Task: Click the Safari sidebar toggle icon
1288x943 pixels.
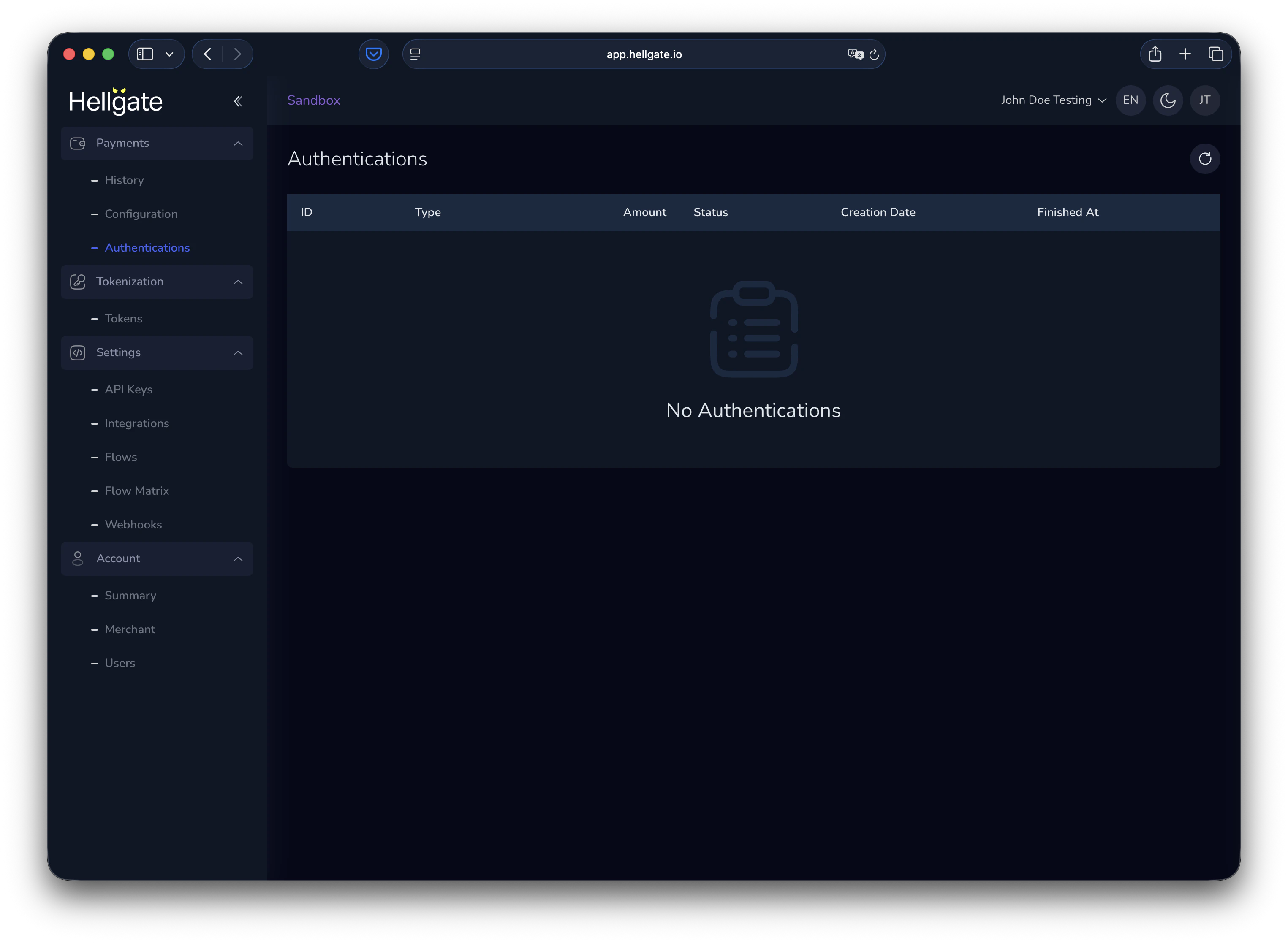Action: pos(145,54)
